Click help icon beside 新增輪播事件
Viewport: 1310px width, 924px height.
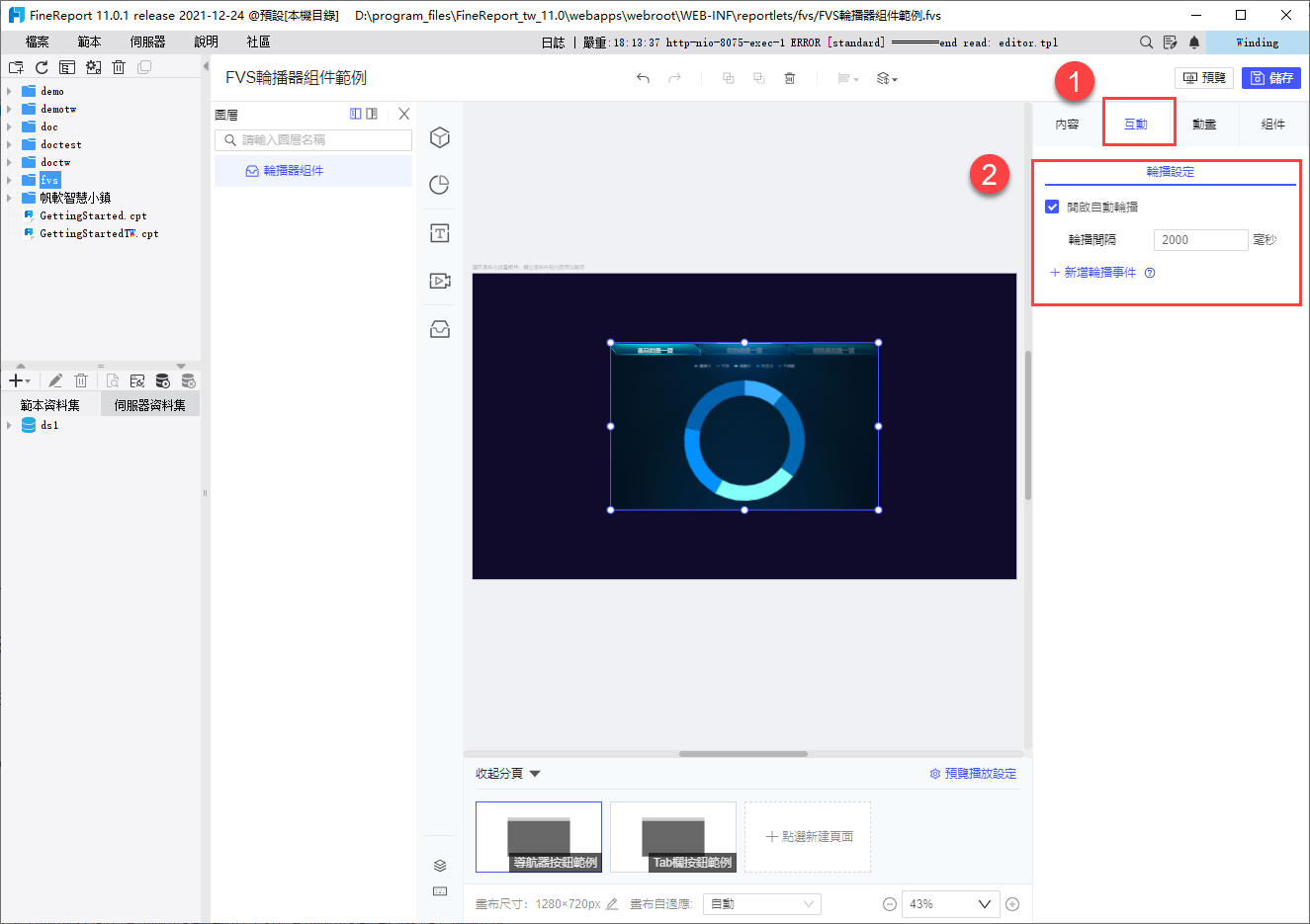pyautogui.click(x=1150, y=273)
